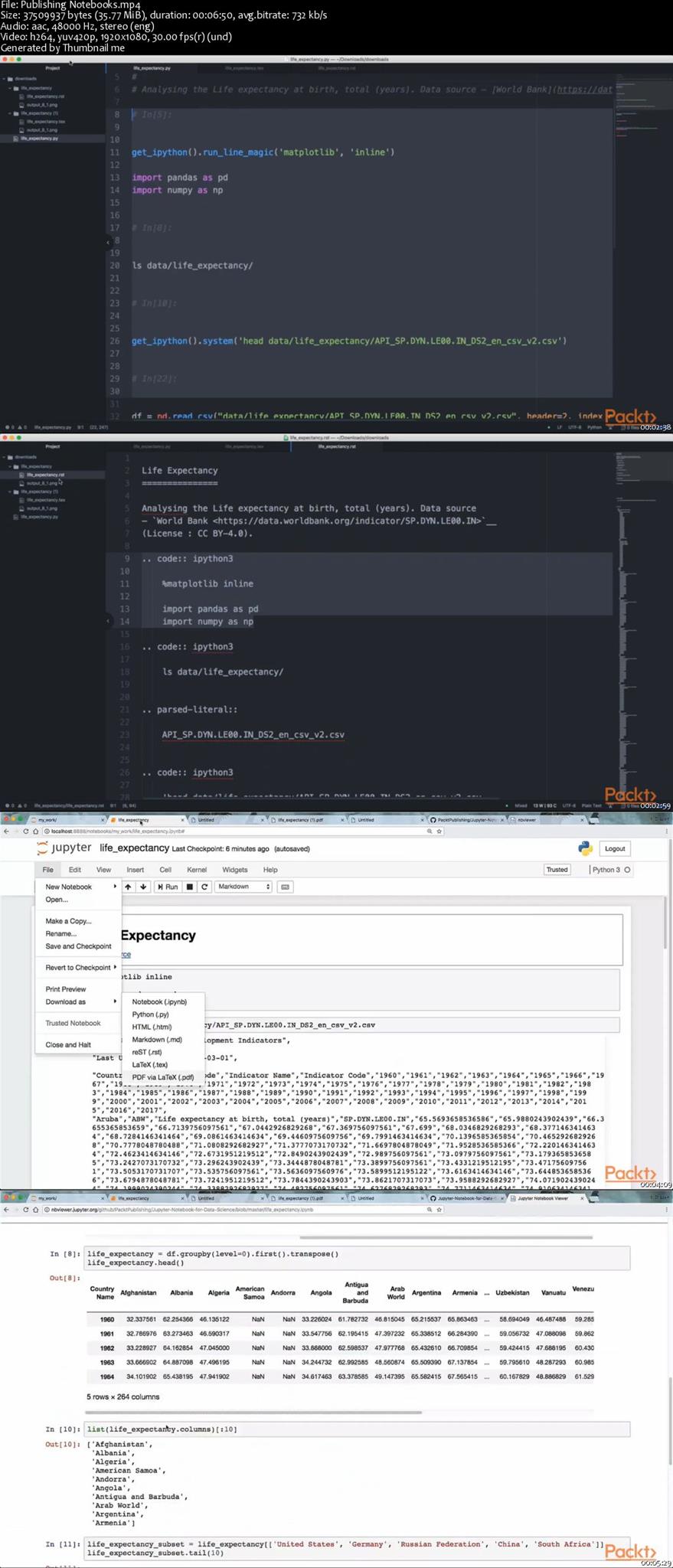Expand the Download as submenu
The height and width of the screenshot is (1568, 673).
[x=78, y=1001]
